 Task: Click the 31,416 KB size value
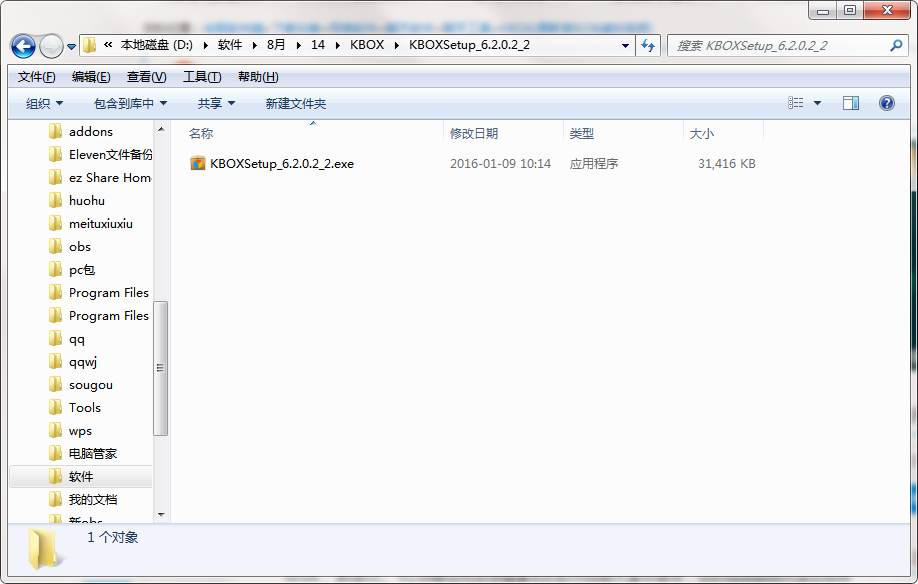(727, 164)
